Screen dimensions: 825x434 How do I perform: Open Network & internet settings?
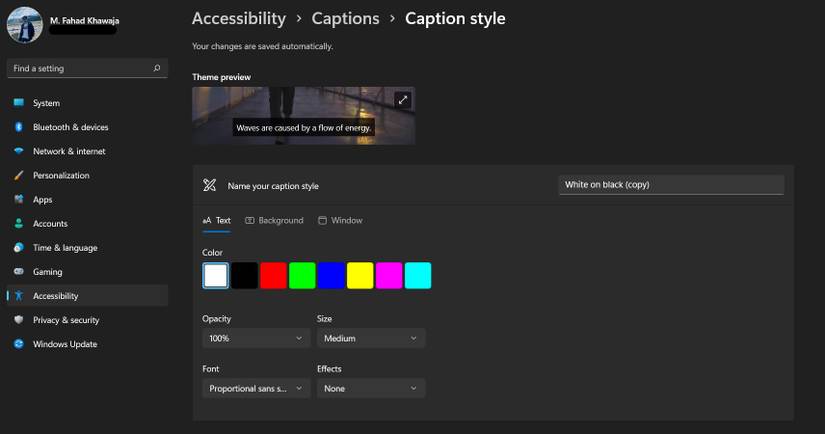tap(69, 152)
